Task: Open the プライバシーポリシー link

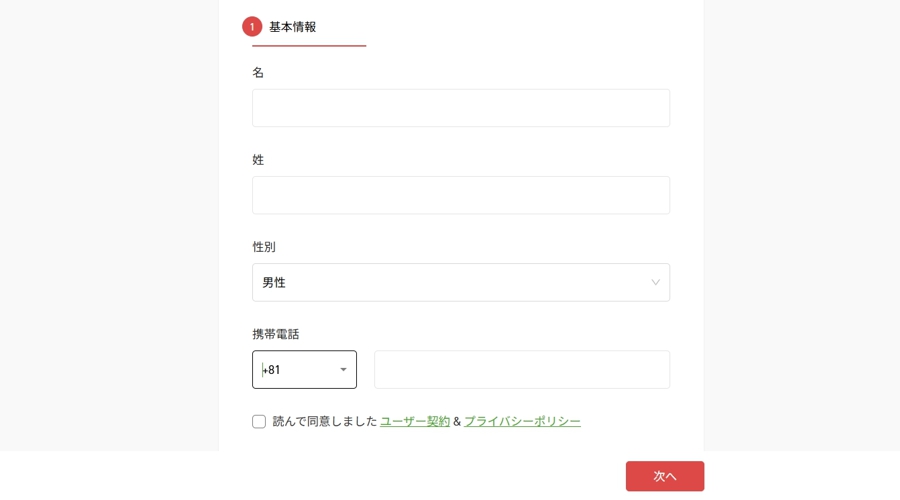Action: point(522,421)
